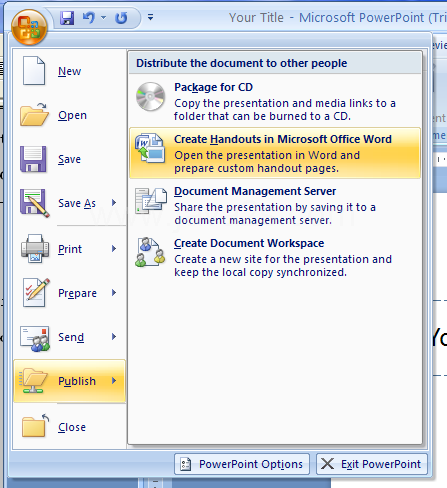
Task: Click the 'Your Title - Microsoft PowerPoint' title bar
Action: [338, 18]
